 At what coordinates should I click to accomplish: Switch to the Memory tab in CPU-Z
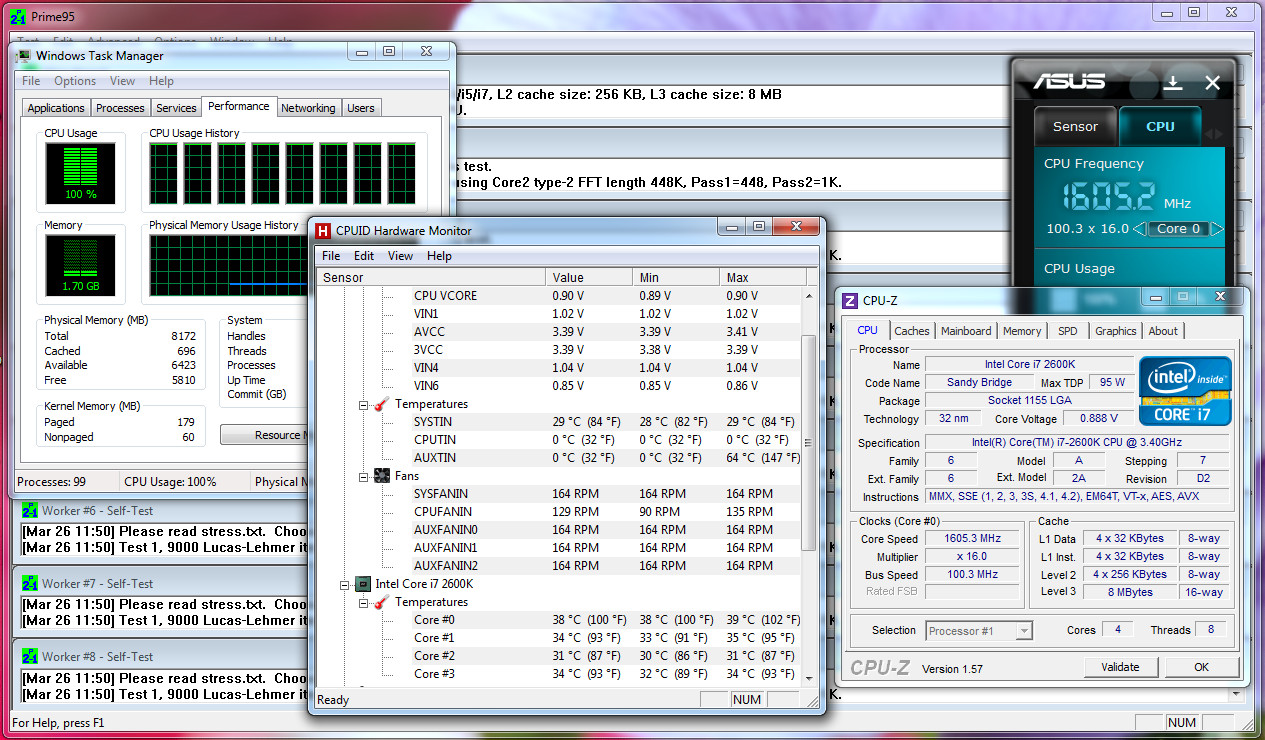point(1022,331)
